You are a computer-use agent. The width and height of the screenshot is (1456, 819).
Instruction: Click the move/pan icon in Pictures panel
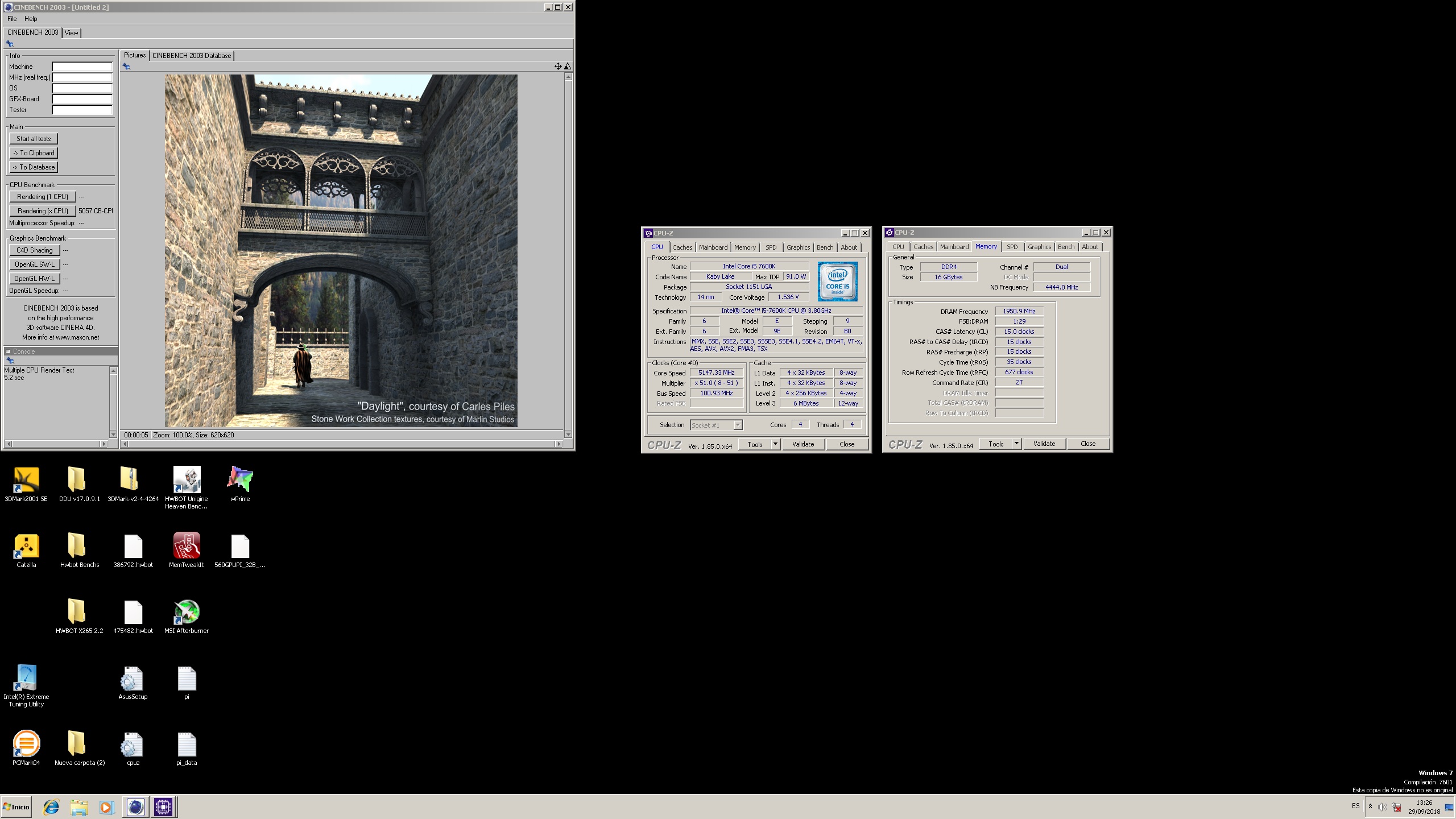[x=558, y=67]
